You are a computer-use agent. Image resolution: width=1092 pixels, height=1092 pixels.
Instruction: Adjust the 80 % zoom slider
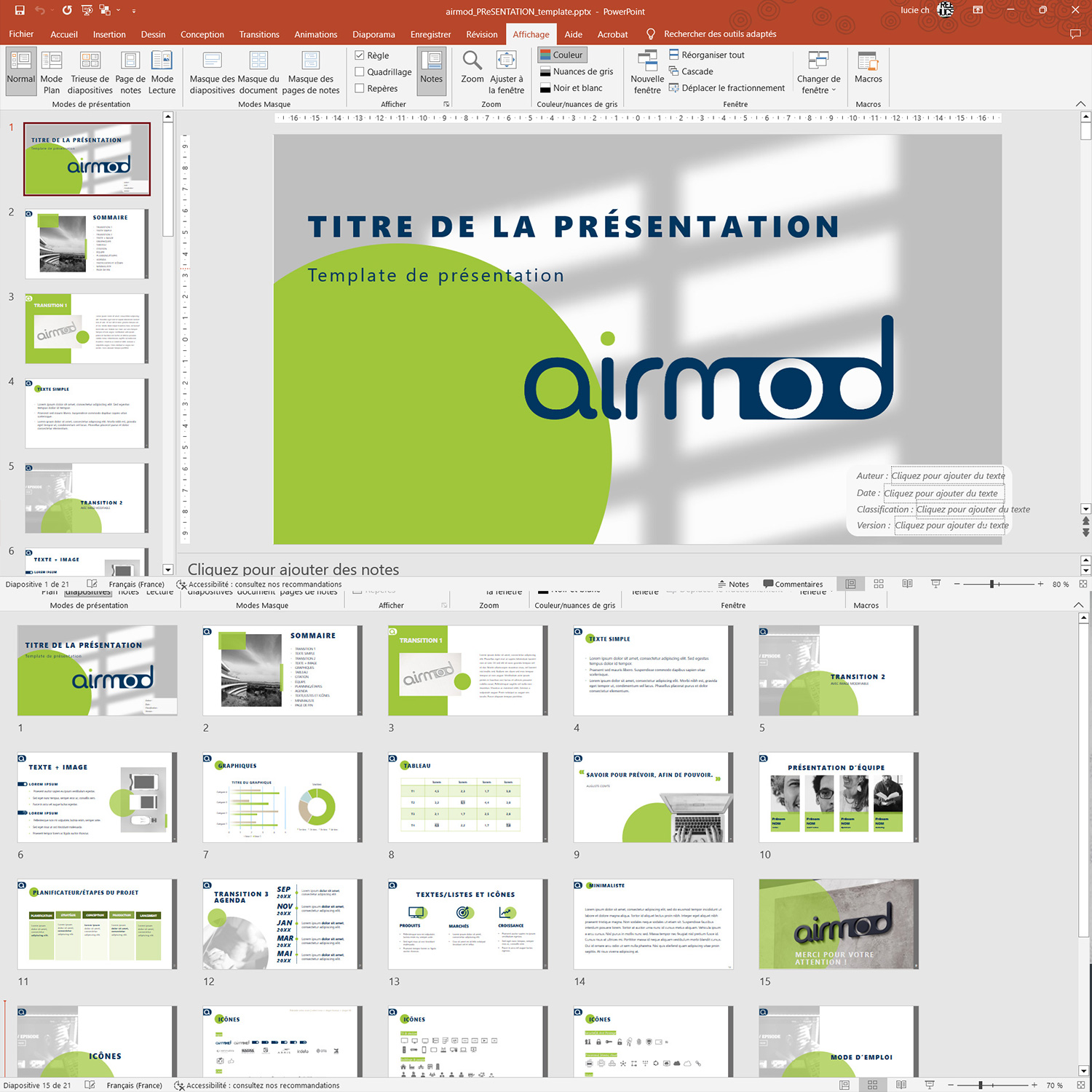pos(992,584)
